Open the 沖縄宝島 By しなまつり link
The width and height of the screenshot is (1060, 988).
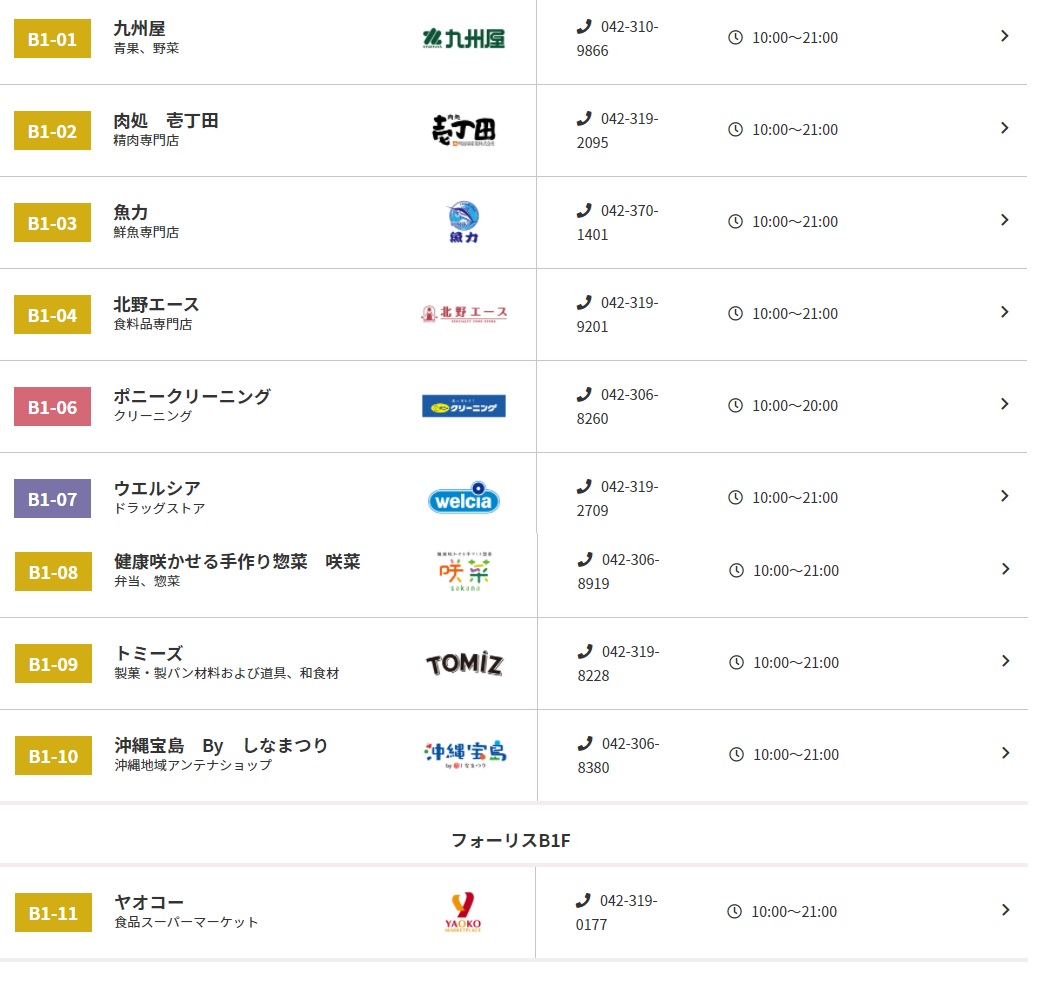pyautogui.click(x=221, y=745)
